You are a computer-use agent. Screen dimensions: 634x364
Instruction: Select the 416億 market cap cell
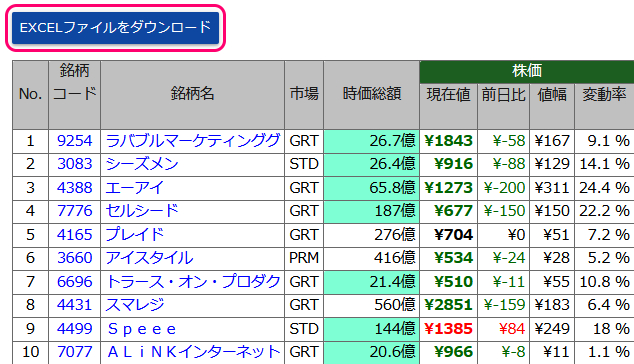(x=372, y=258)
